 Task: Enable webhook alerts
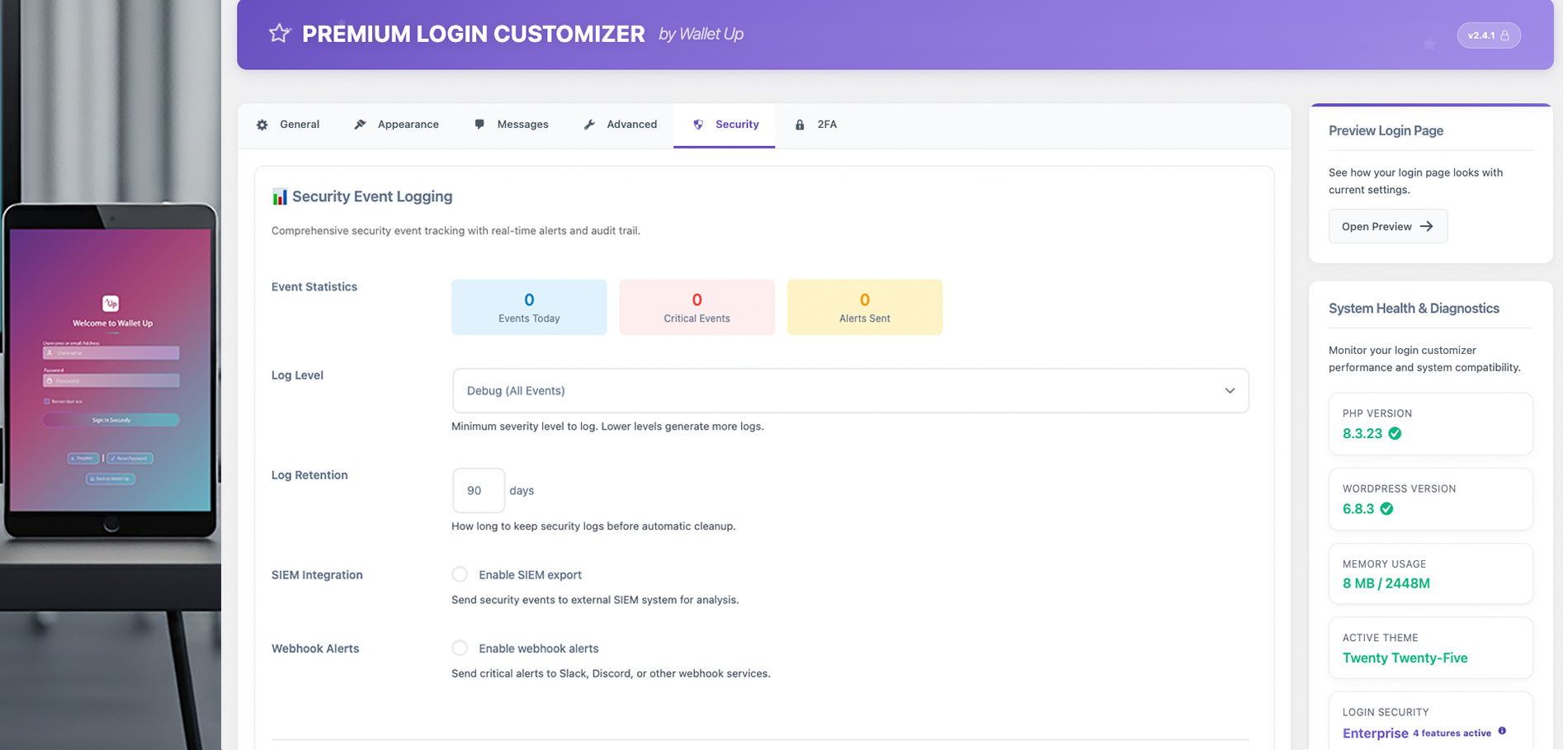click(x=460, y=649)
